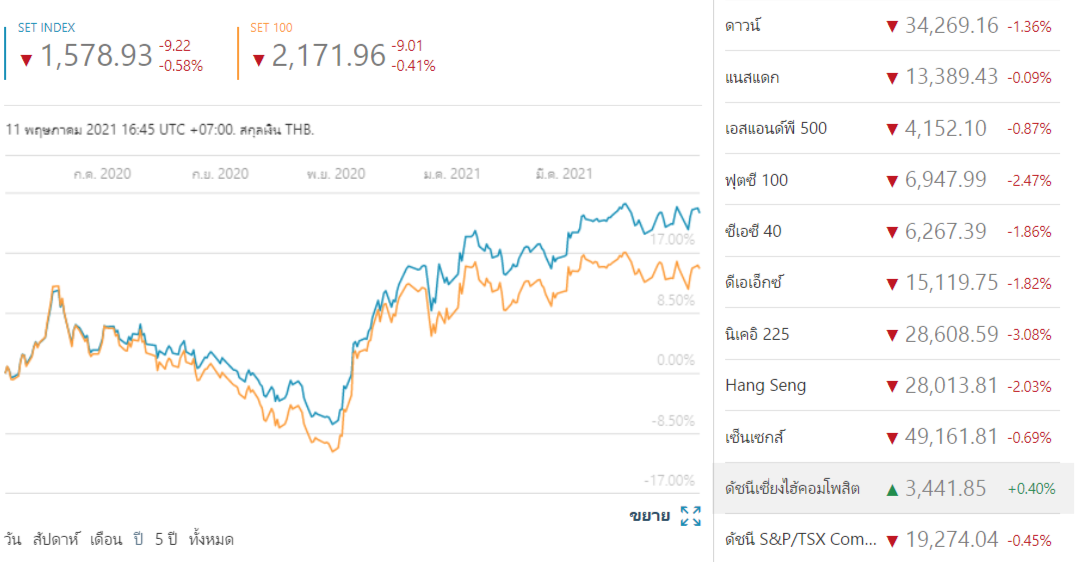The width and height of the screenshot is (1075, 562).
Task: Select the วัน (day) time range
Action: coord(14,540)
